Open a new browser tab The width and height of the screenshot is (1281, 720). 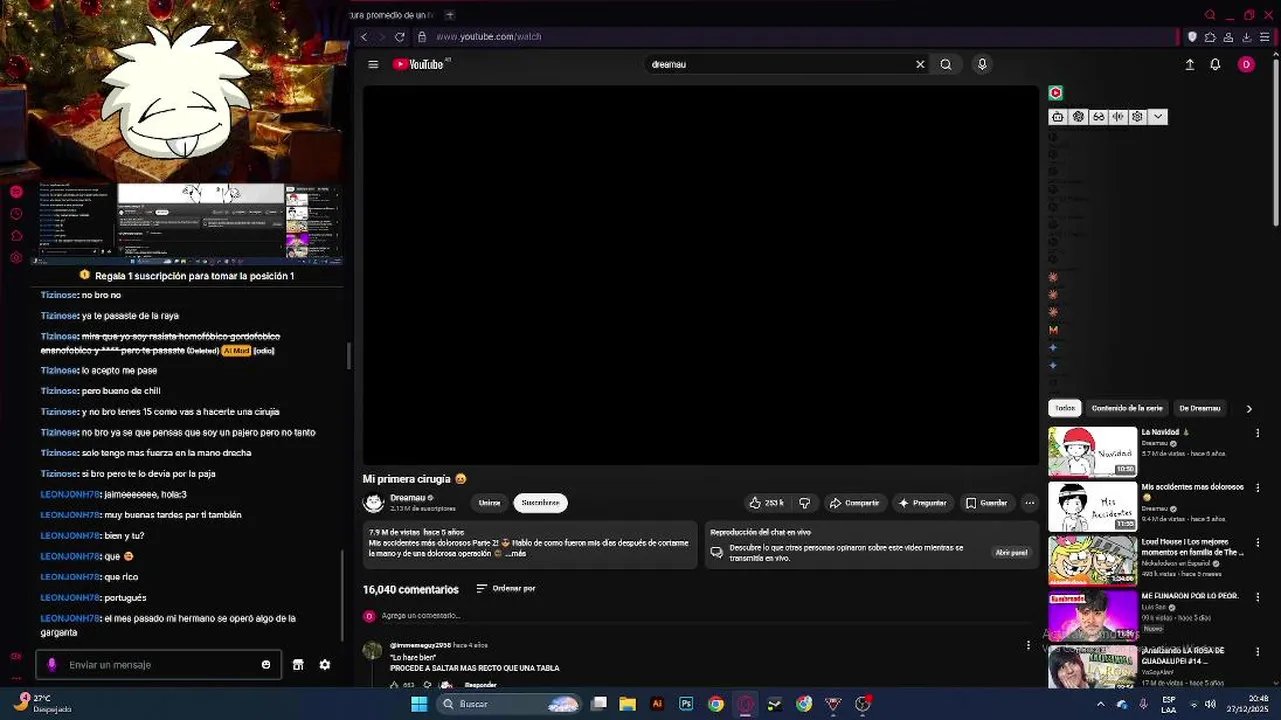450,15
